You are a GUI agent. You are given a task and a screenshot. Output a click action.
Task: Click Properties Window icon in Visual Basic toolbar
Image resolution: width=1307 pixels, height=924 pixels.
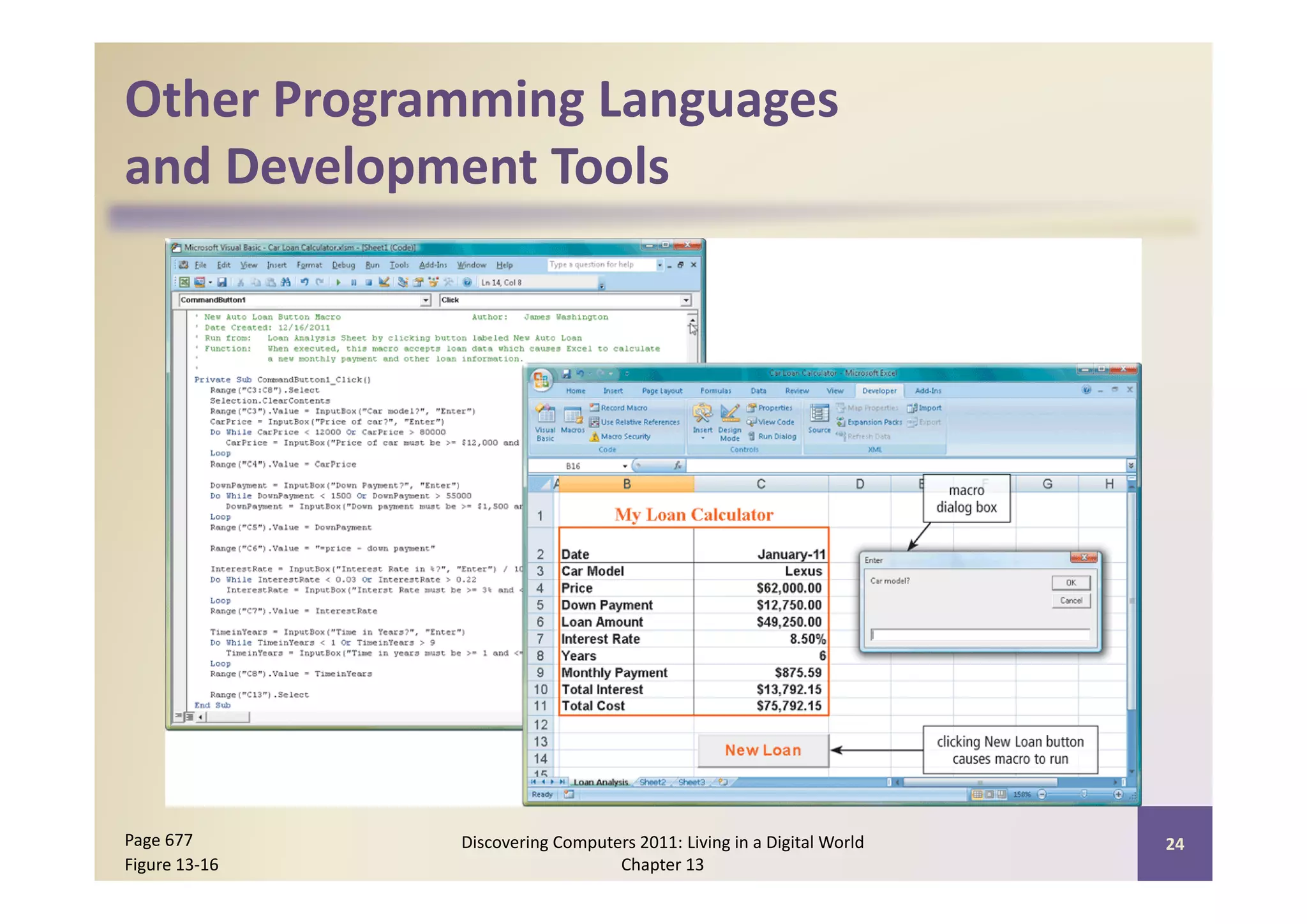pyautogui.click(x=418, y=282)
